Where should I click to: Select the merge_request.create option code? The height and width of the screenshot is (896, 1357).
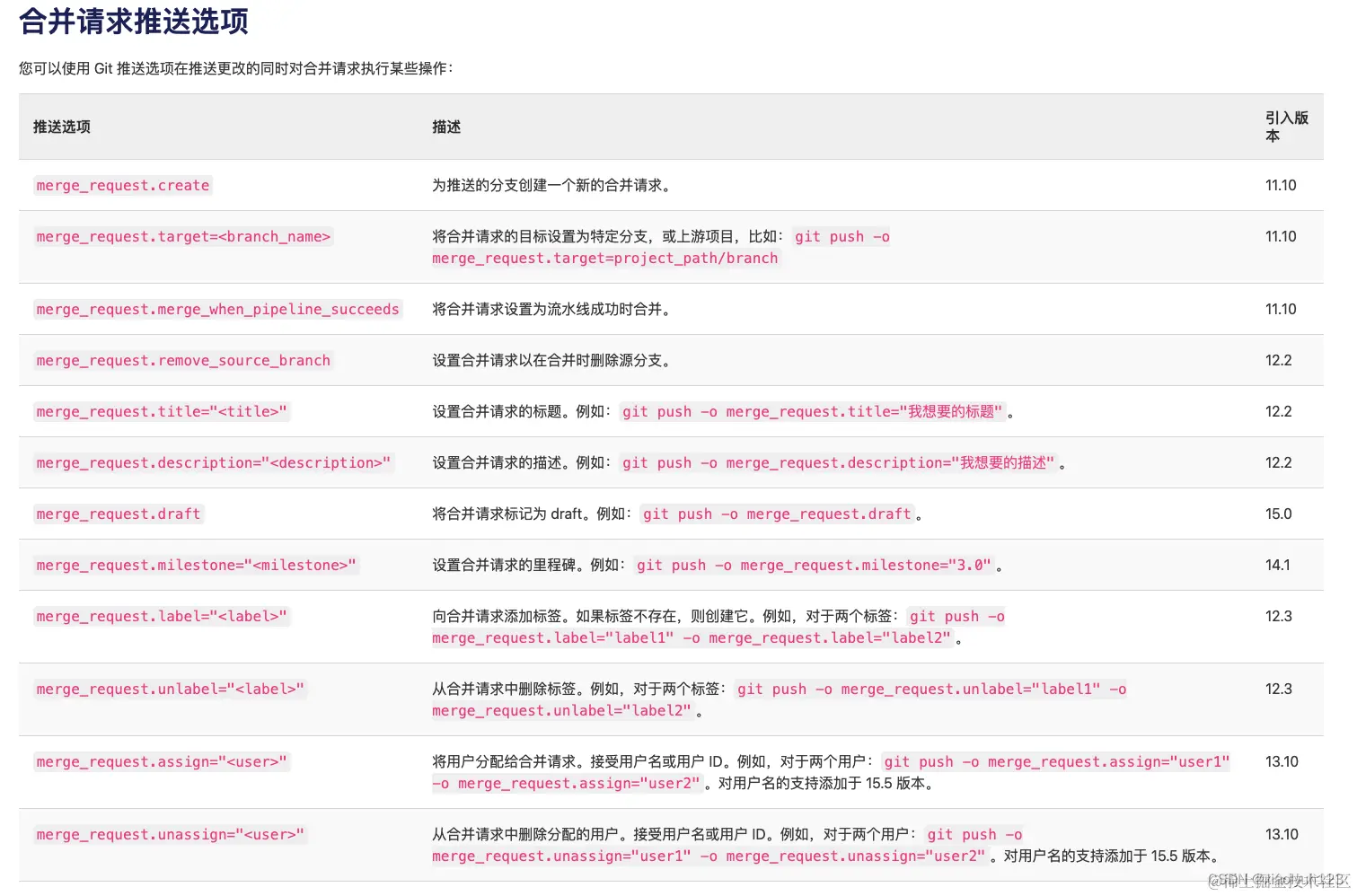[x=123, y=185]
